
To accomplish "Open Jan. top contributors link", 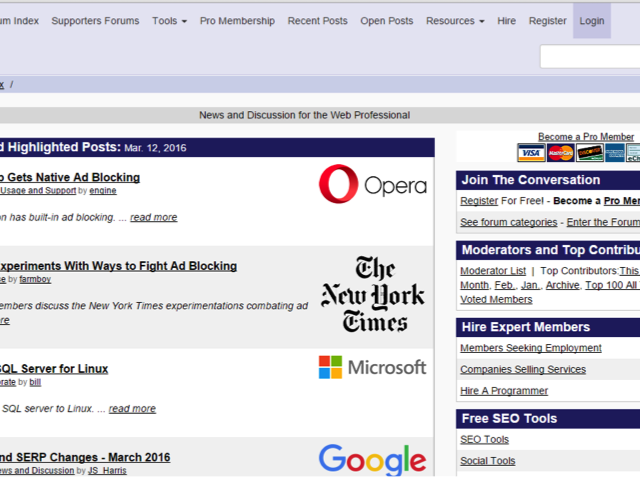I will [x=530, y=285].
